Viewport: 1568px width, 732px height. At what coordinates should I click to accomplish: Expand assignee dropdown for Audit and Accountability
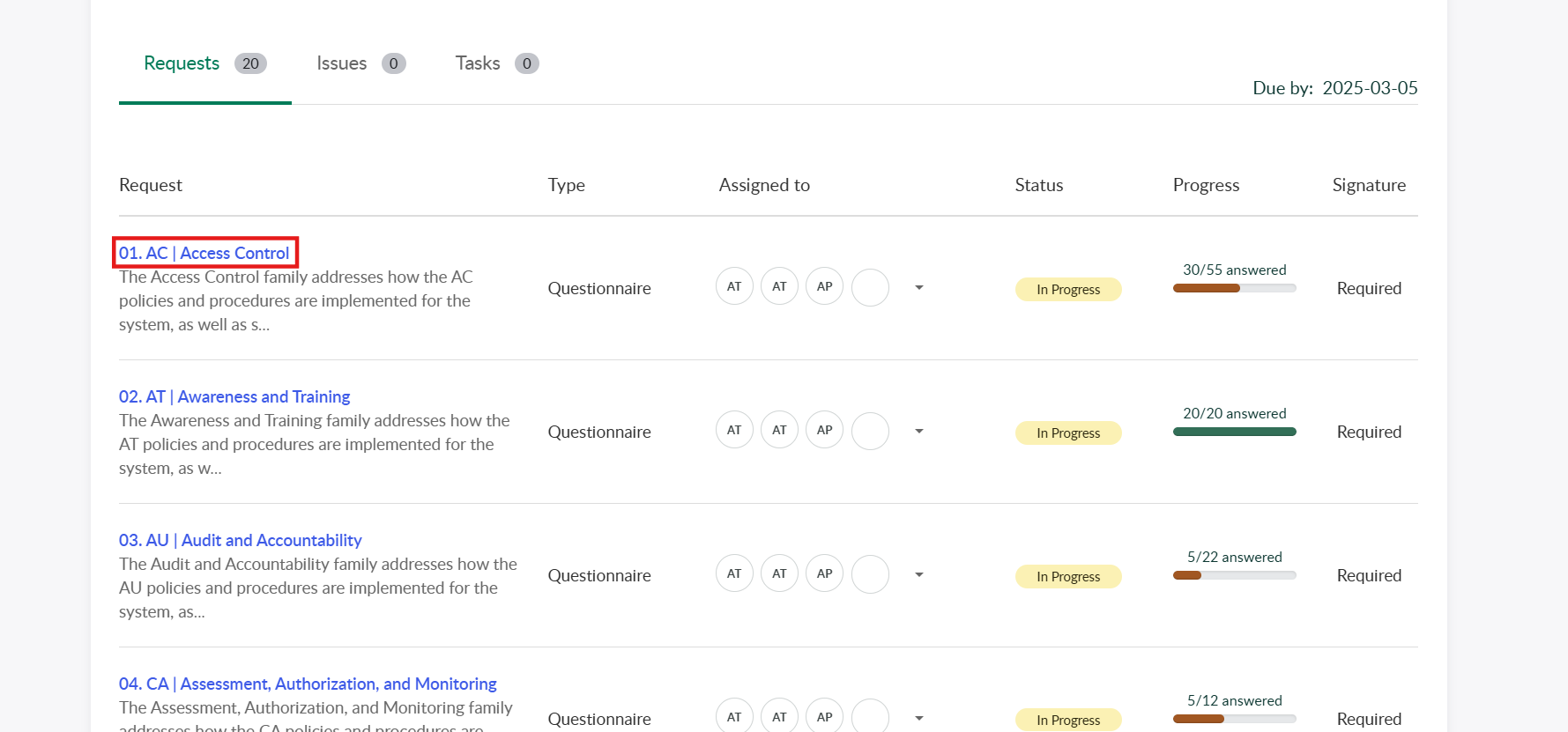tap(919, 575)
